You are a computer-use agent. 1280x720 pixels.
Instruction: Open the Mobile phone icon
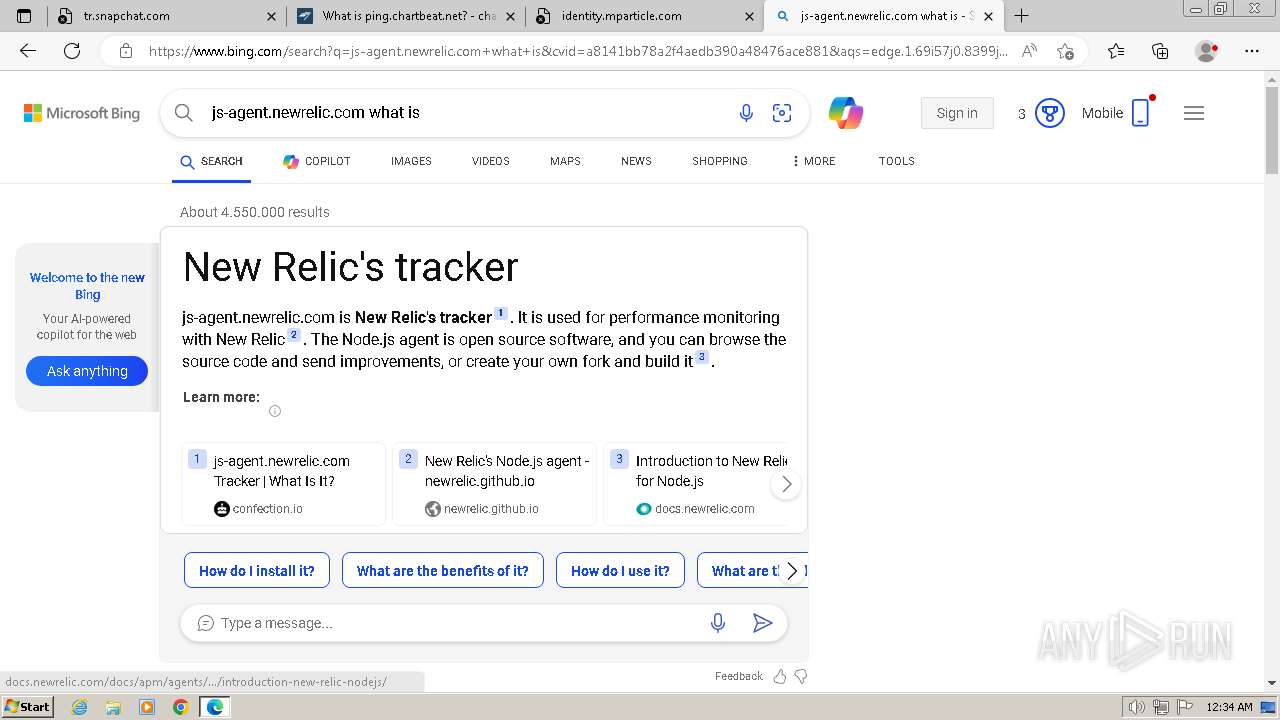pyautogui.click(x=1141, y=113)
